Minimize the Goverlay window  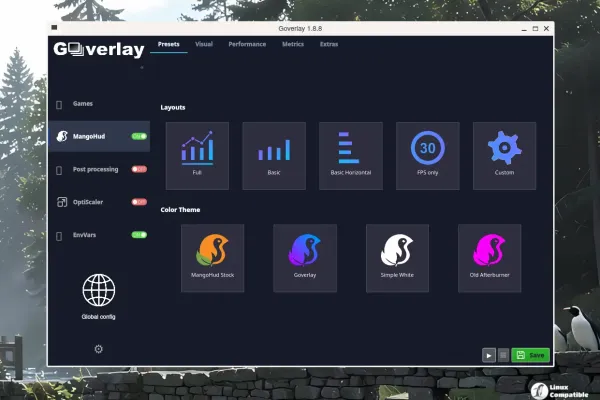click(524, 29)
